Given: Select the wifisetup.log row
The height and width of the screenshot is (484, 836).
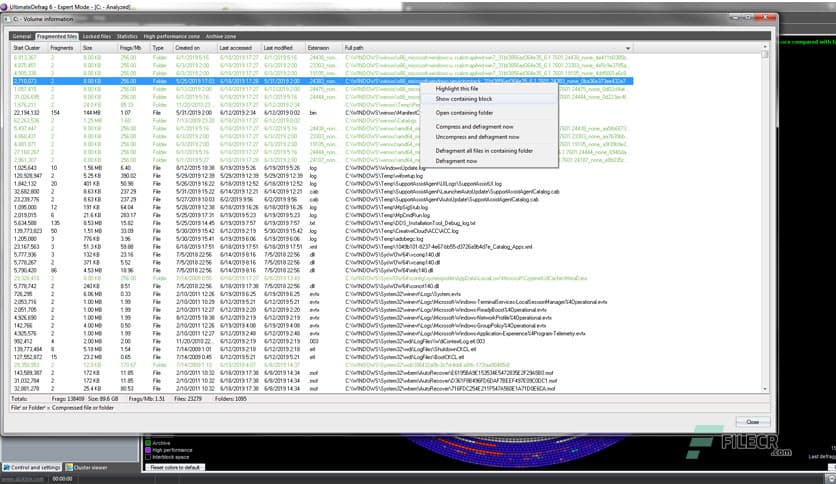Looking at the screenshot, I should point(323,176).
